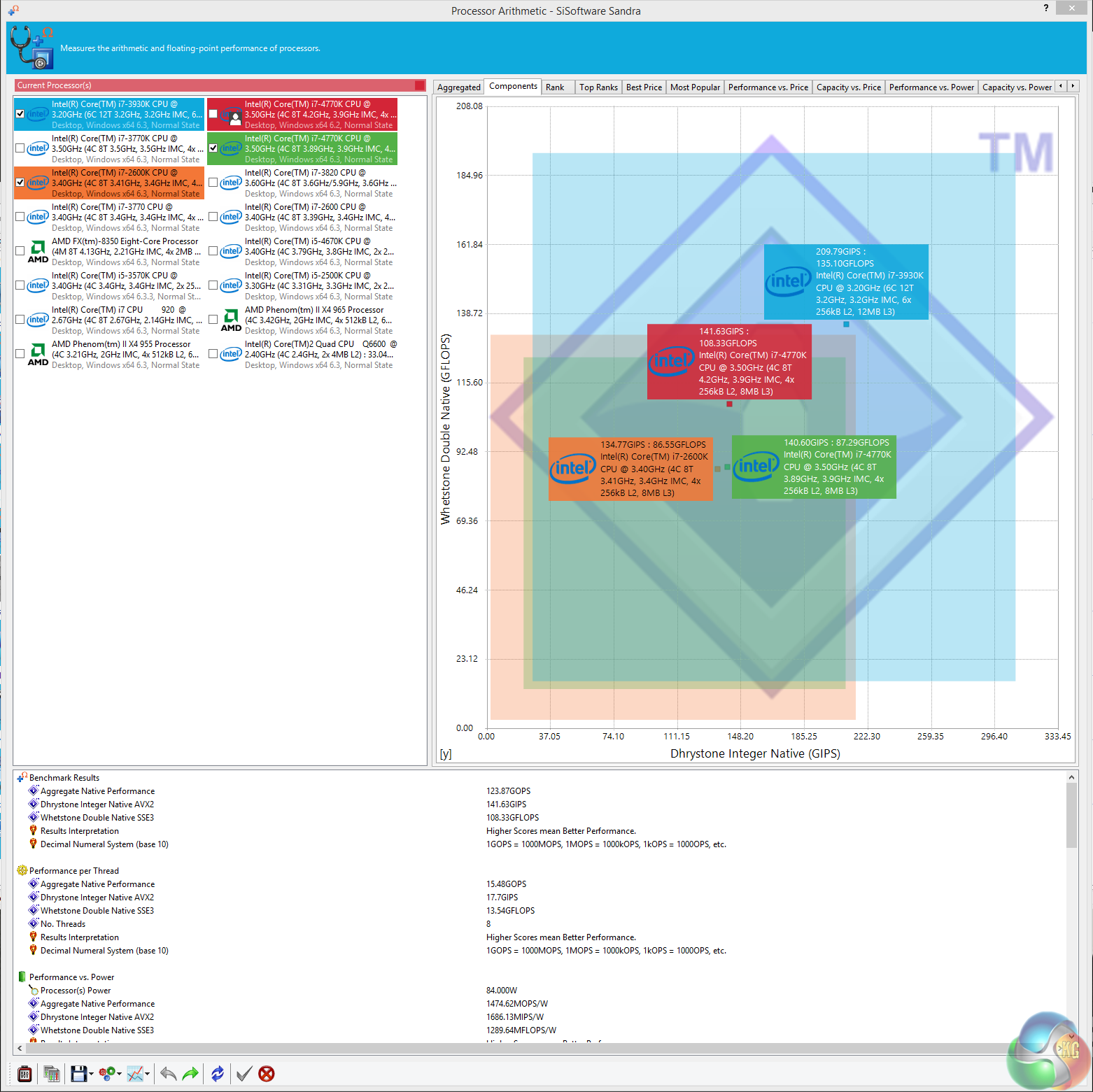Image resolution: width=1093 pixels, height=1092 pixels.
Task: Click the app icon in the title bar
Action: (13, 10)
